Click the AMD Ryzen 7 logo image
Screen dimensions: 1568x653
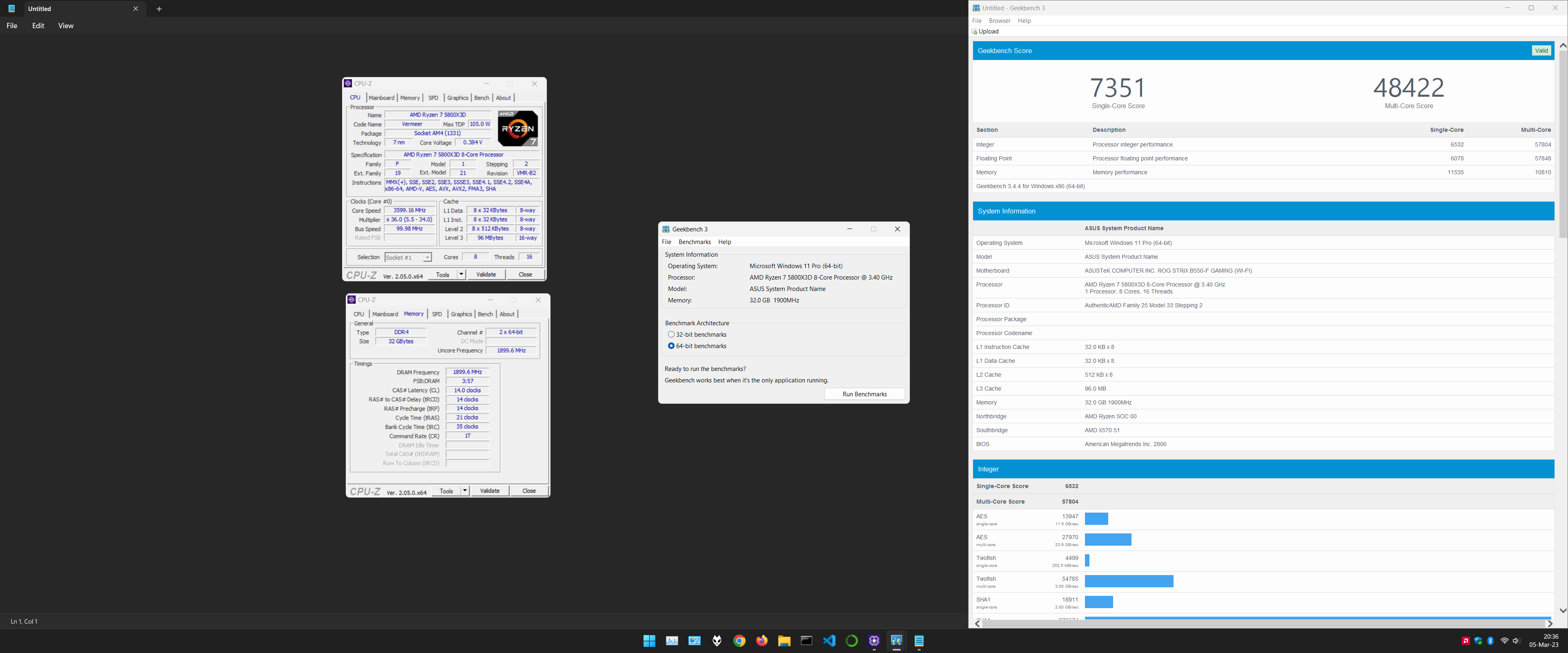(x=518, y=128)
